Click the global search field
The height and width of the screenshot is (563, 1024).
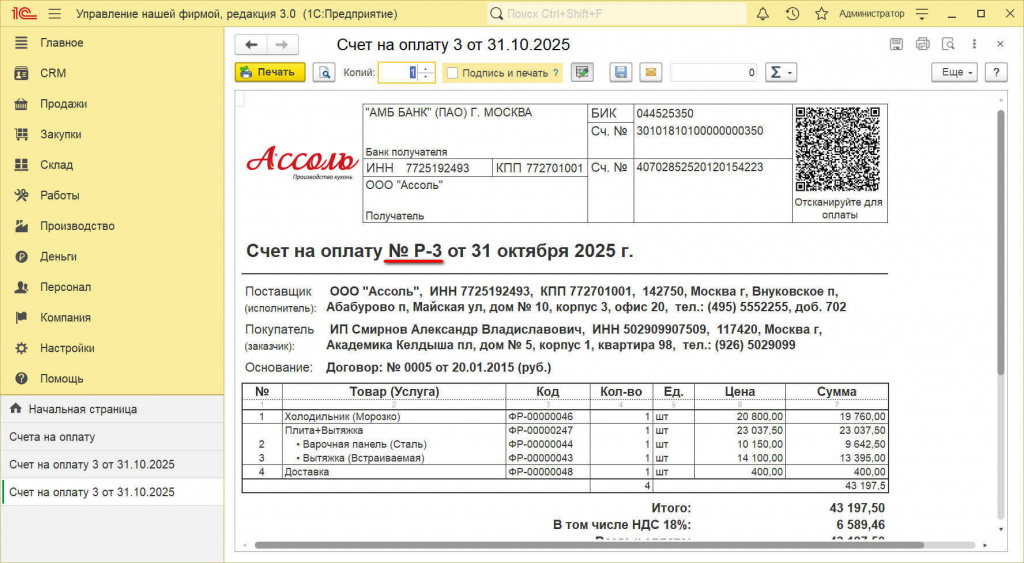tap(617, 14)
